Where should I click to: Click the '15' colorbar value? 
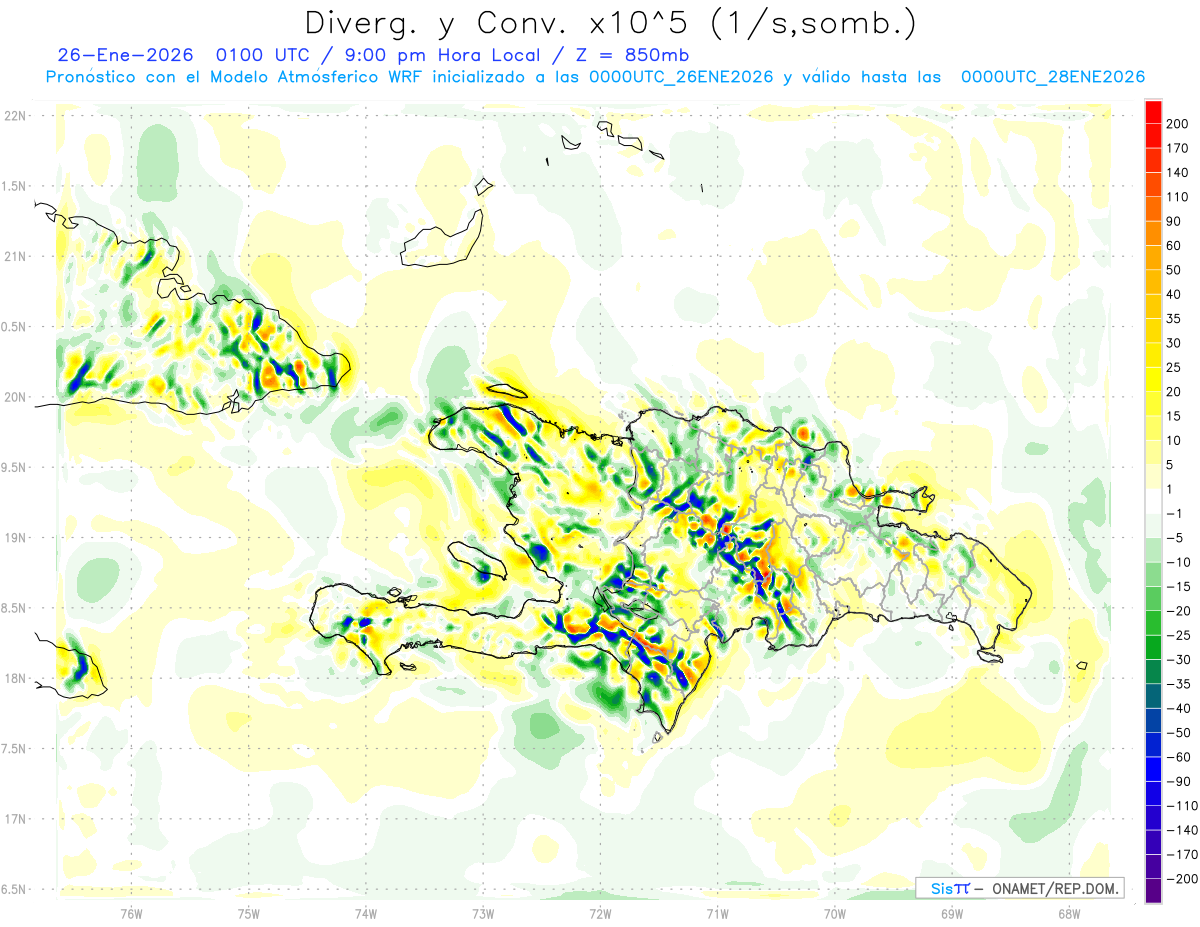1174,416
